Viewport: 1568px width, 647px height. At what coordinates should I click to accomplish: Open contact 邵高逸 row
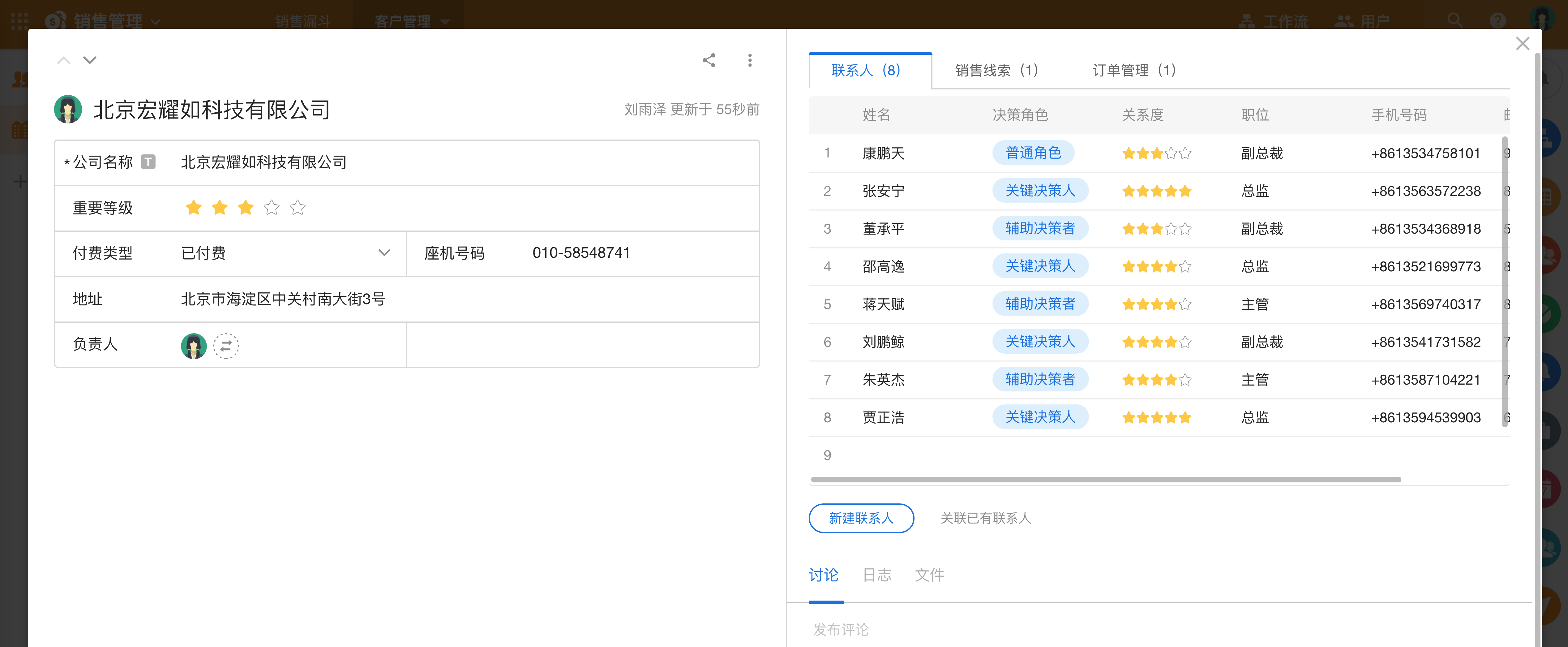pos(1159,266)
